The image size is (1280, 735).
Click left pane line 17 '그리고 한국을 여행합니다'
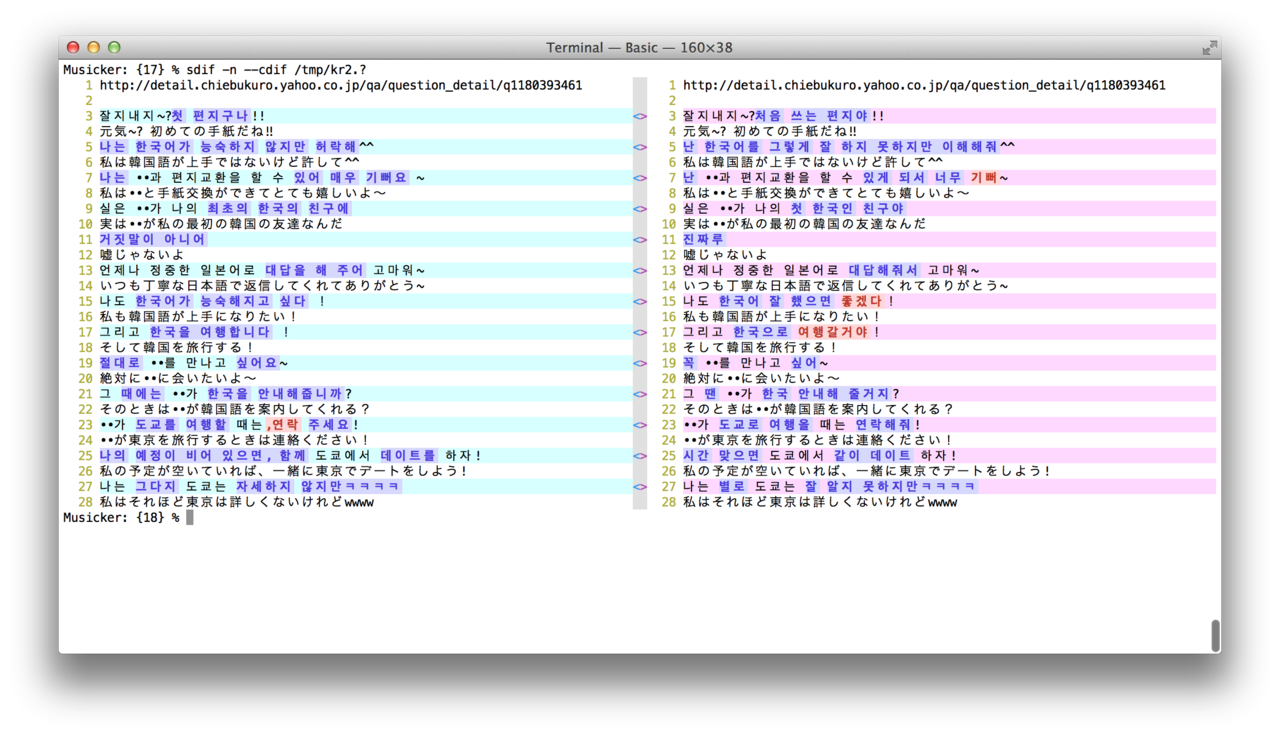[x=185, y=333]
